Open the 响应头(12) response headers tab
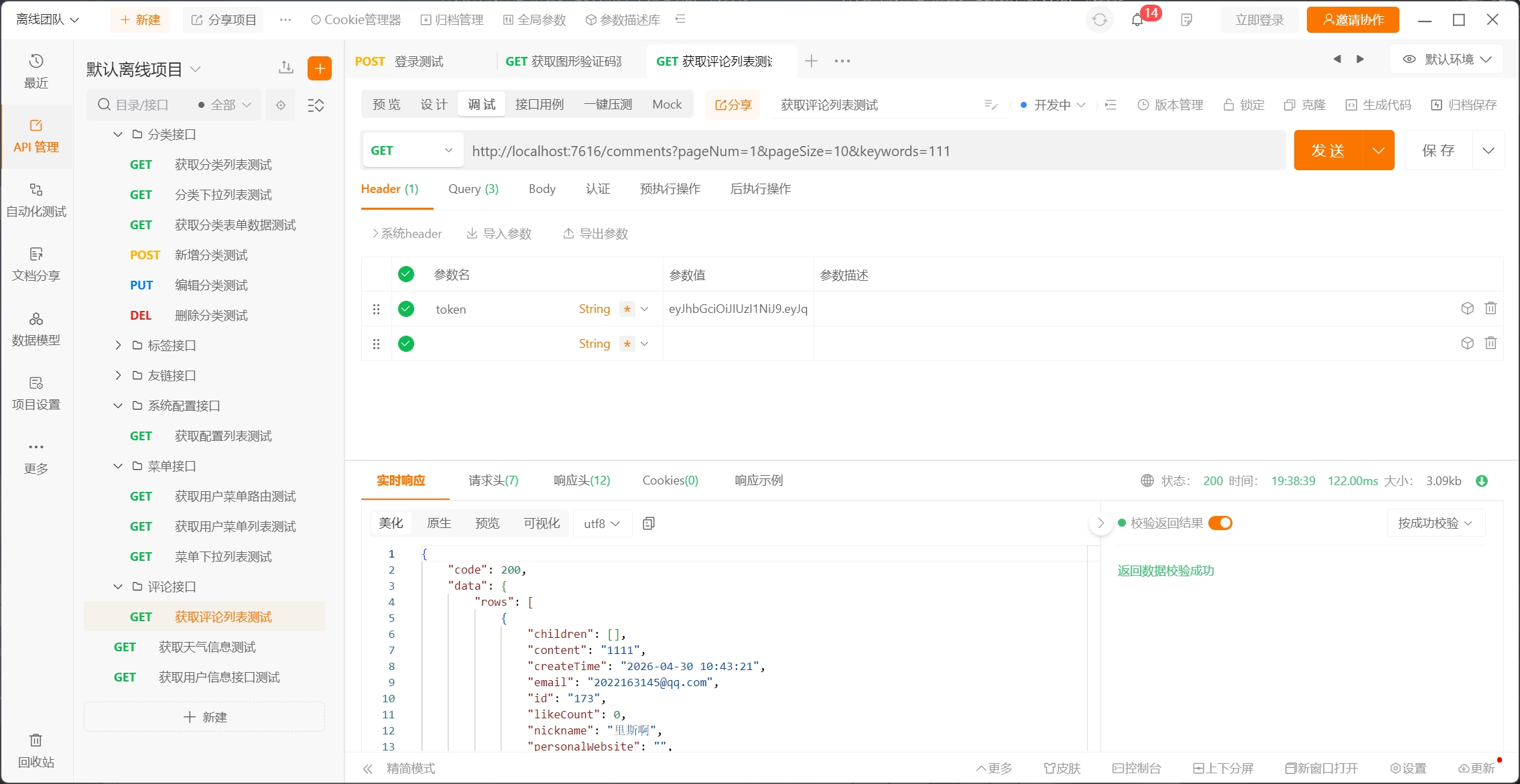 (582, 480)
